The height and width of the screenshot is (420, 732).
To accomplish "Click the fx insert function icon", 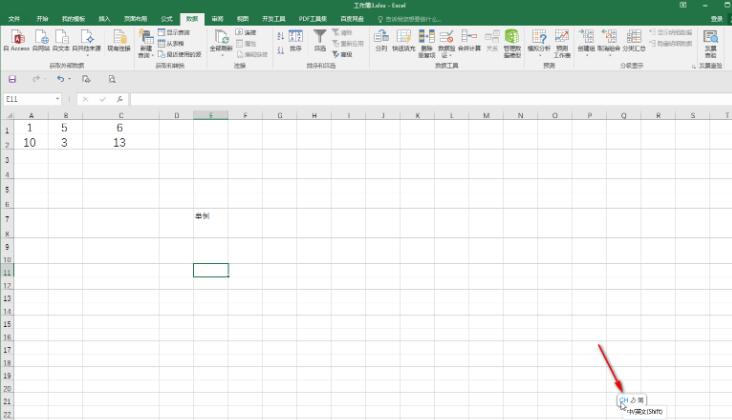I will 120,99.
